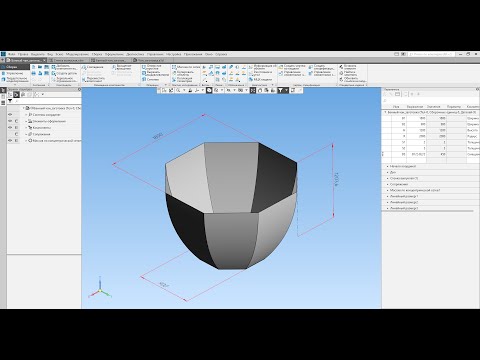480x360 pixels.
Task: Expand the concentric array tree node
Action: point(26,140)
